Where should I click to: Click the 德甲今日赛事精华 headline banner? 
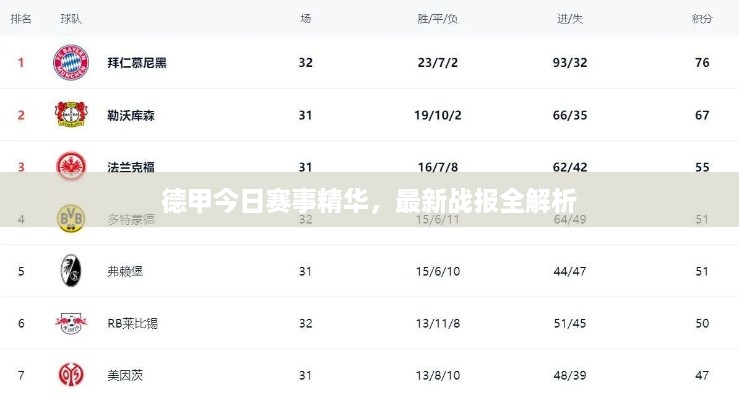[369, 202]
